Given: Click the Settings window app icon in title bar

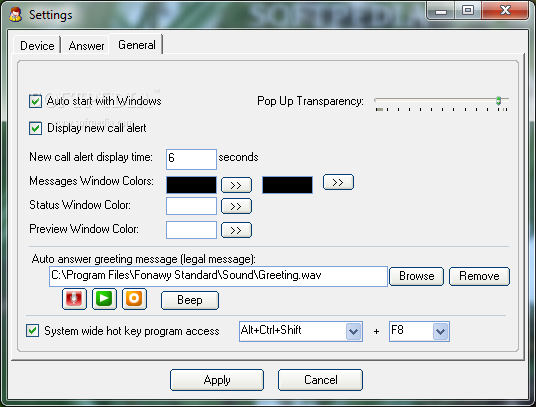Looking at the screenshot, I should click(15, 14).
